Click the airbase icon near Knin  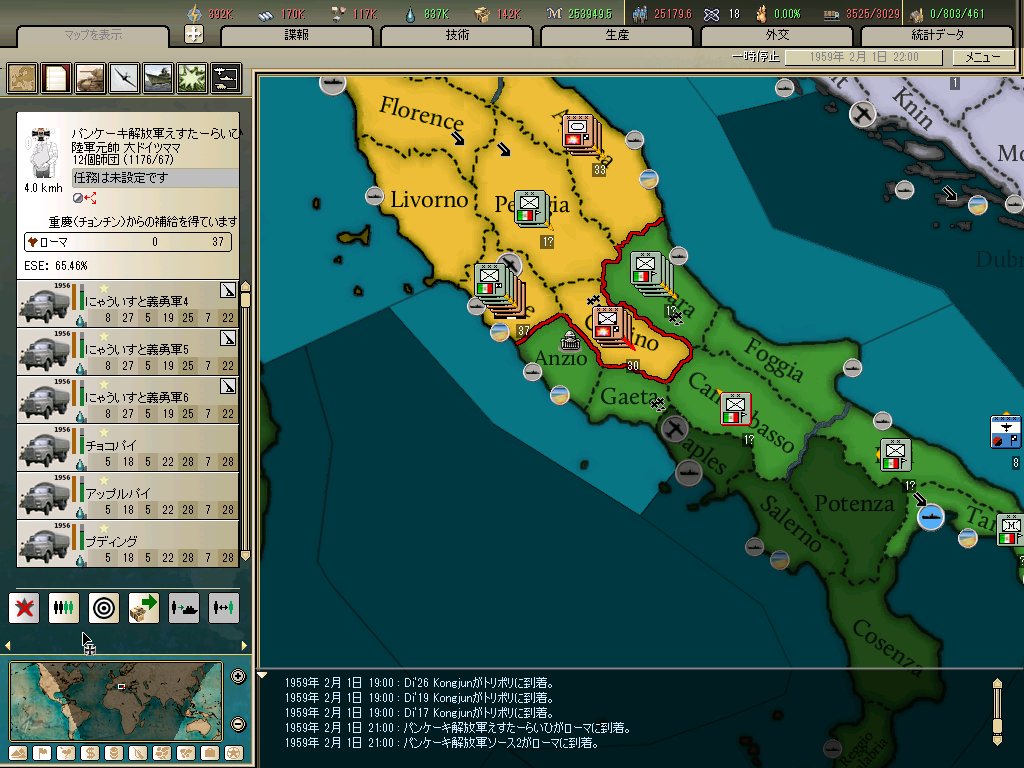coord(862,114)
